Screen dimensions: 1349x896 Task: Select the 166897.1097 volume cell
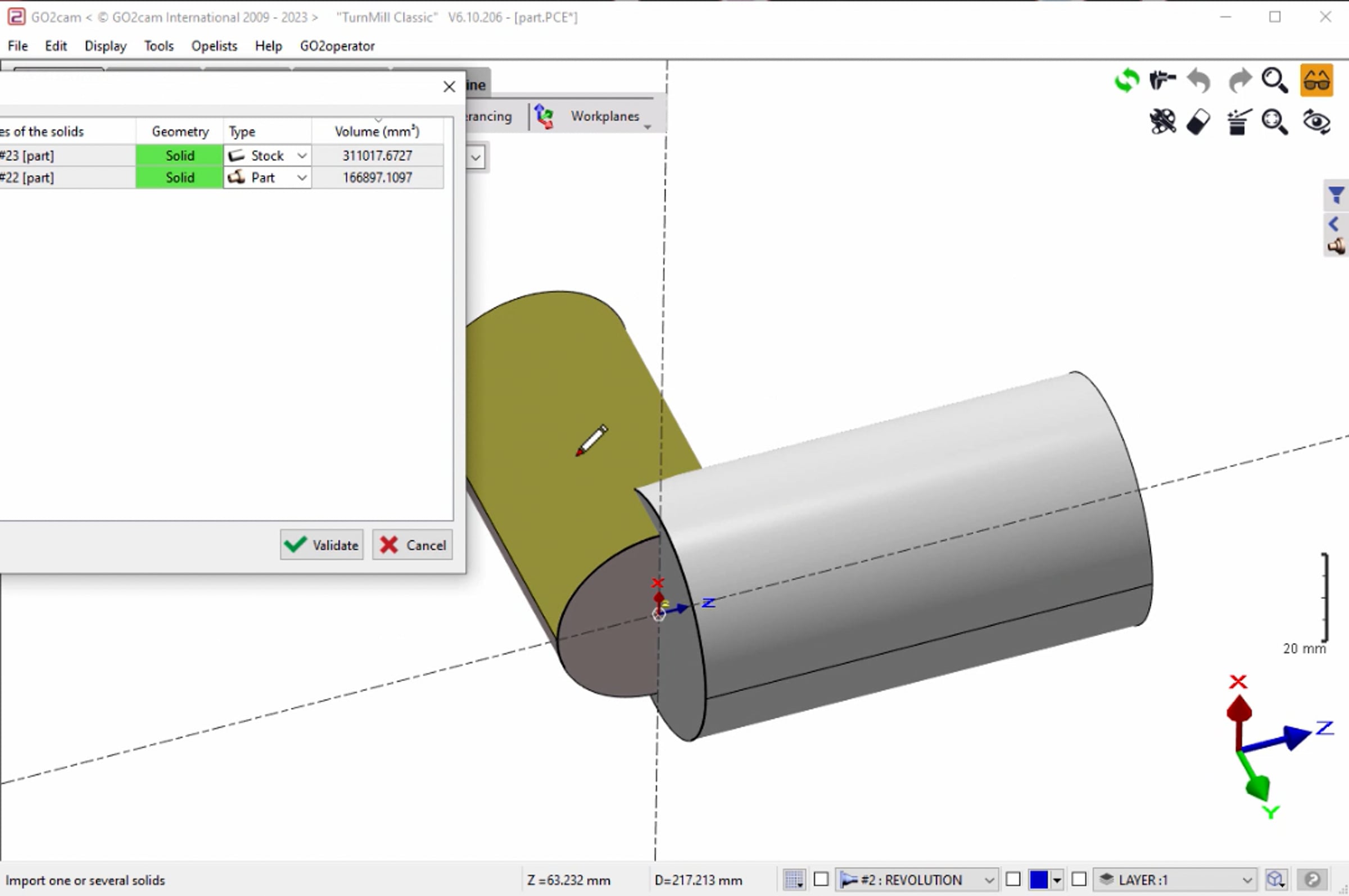pyautogui.click(x=377, y=178)
